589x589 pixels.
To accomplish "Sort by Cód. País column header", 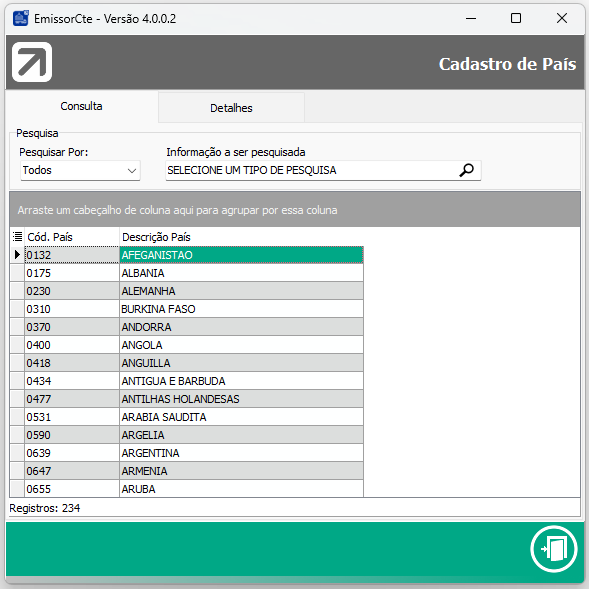I will click(72, 237).
